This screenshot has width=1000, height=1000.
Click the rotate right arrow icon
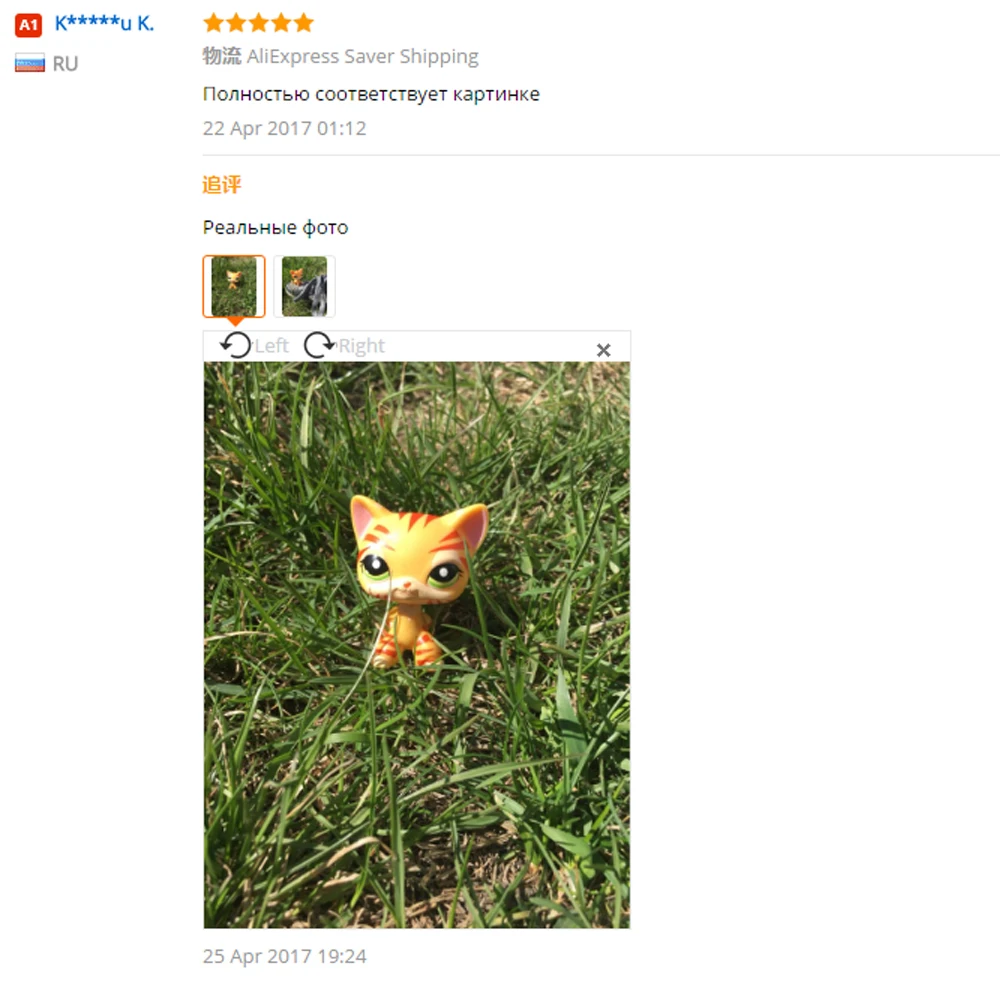coord(320,345)
